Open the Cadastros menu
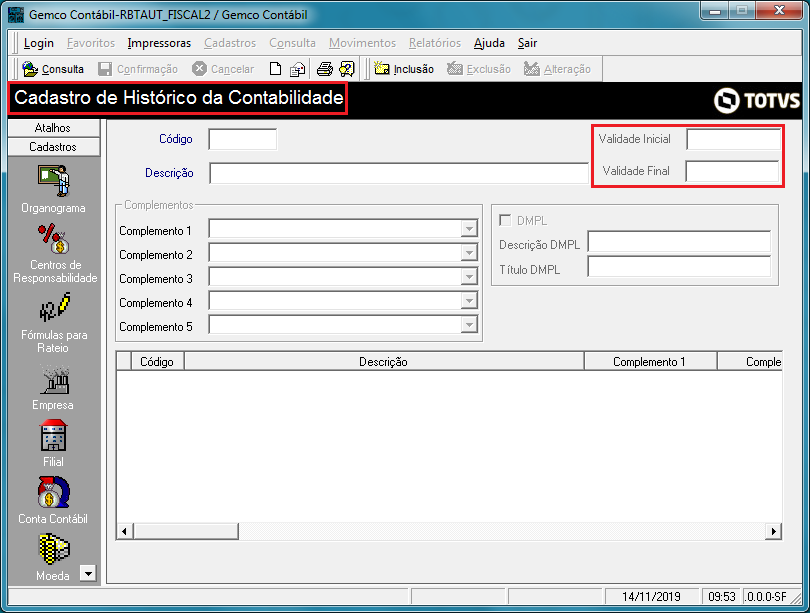The height and width of the screenshot is (613, 810). (230, 43)
